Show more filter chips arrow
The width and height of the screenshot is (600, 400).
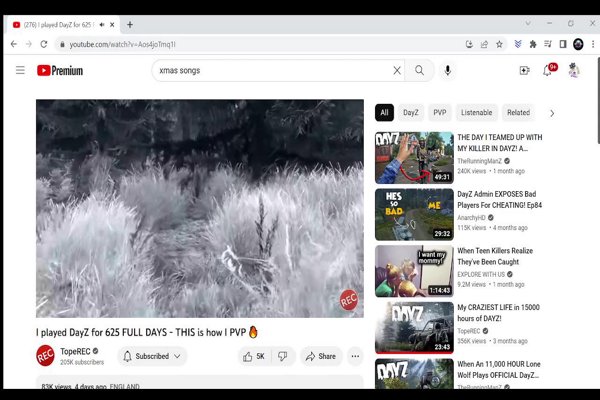552,113
